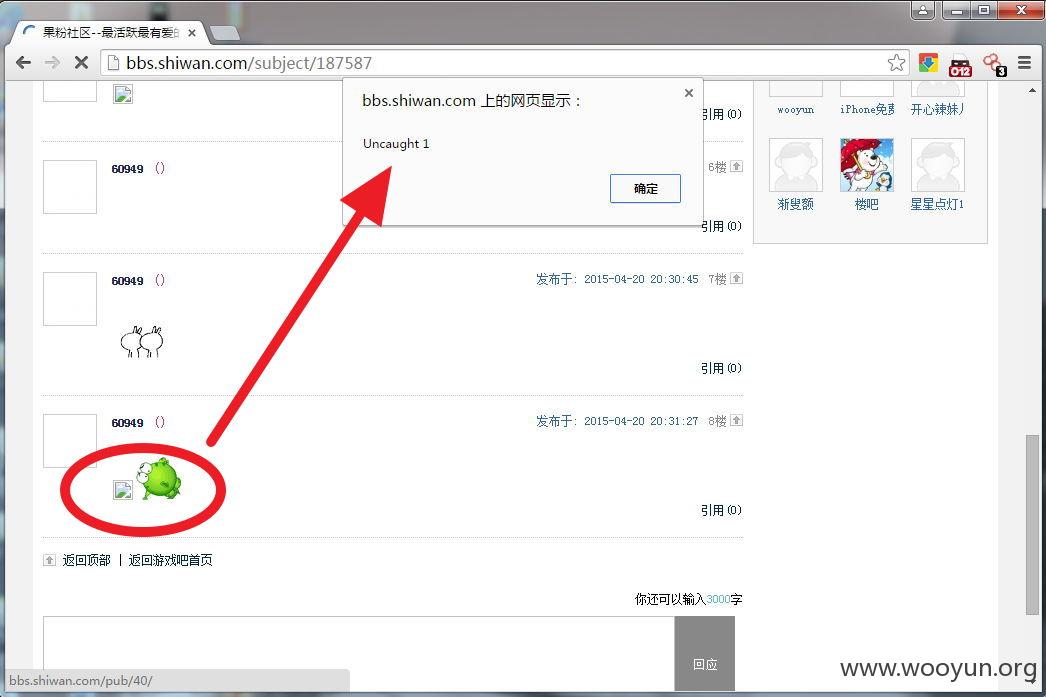Screen dimensions: 1046x697
Task: Click the page scrollbar thumb
Action: (1032, 524)
